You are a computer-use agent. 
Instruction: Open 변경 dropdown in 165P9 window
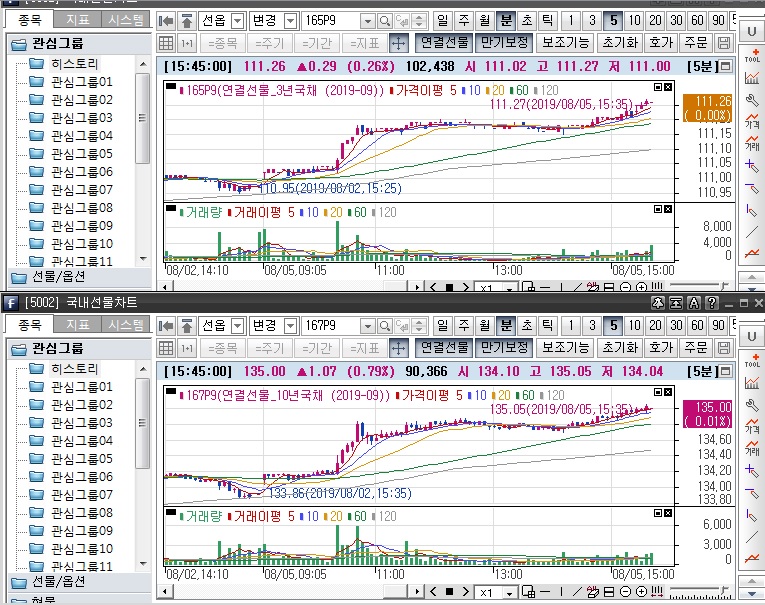tap(290, 21)
